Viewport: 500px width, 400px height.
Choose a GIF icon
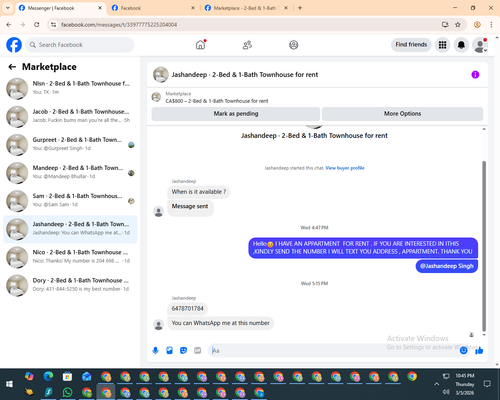coord(198,350)
